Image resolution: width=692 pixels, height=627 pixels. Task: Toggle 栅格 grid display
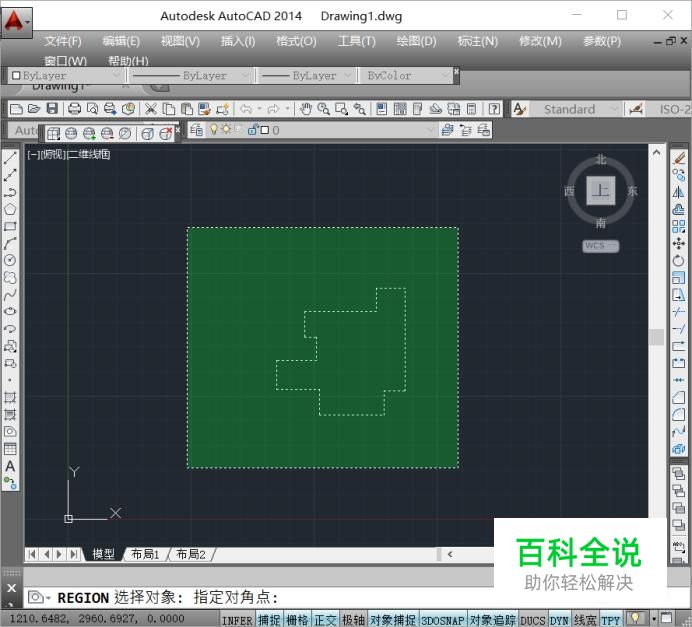(x=297, y=620)
